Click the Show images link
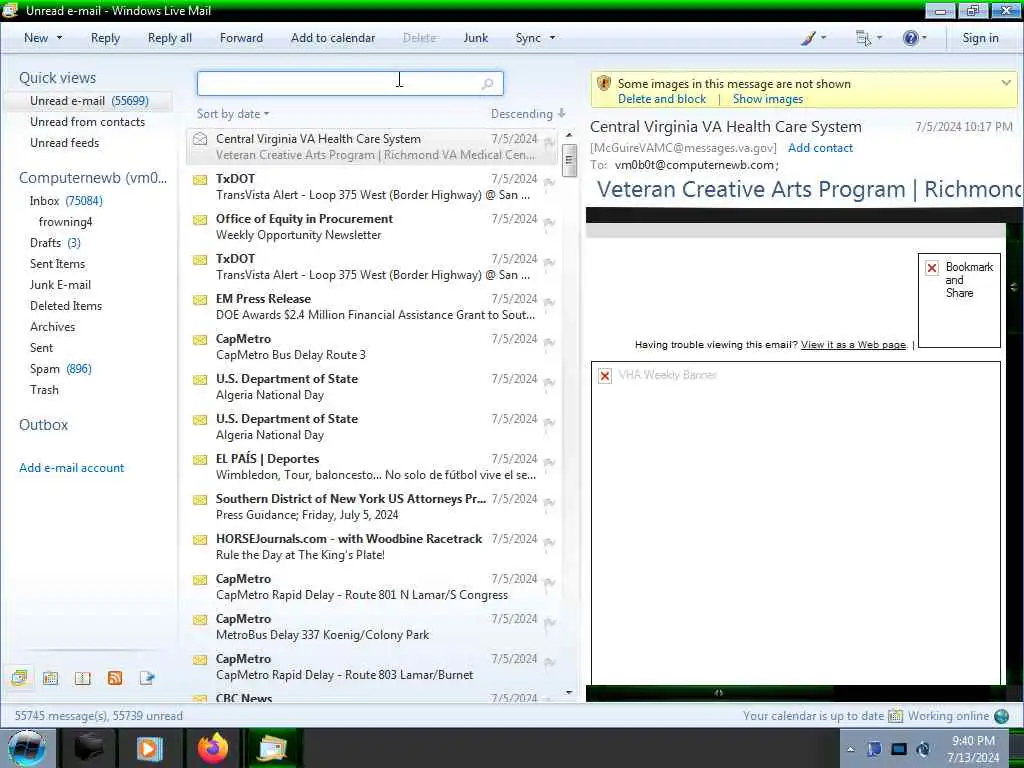The width and height of the screenshot is (1024, 768). click(767, 99)
